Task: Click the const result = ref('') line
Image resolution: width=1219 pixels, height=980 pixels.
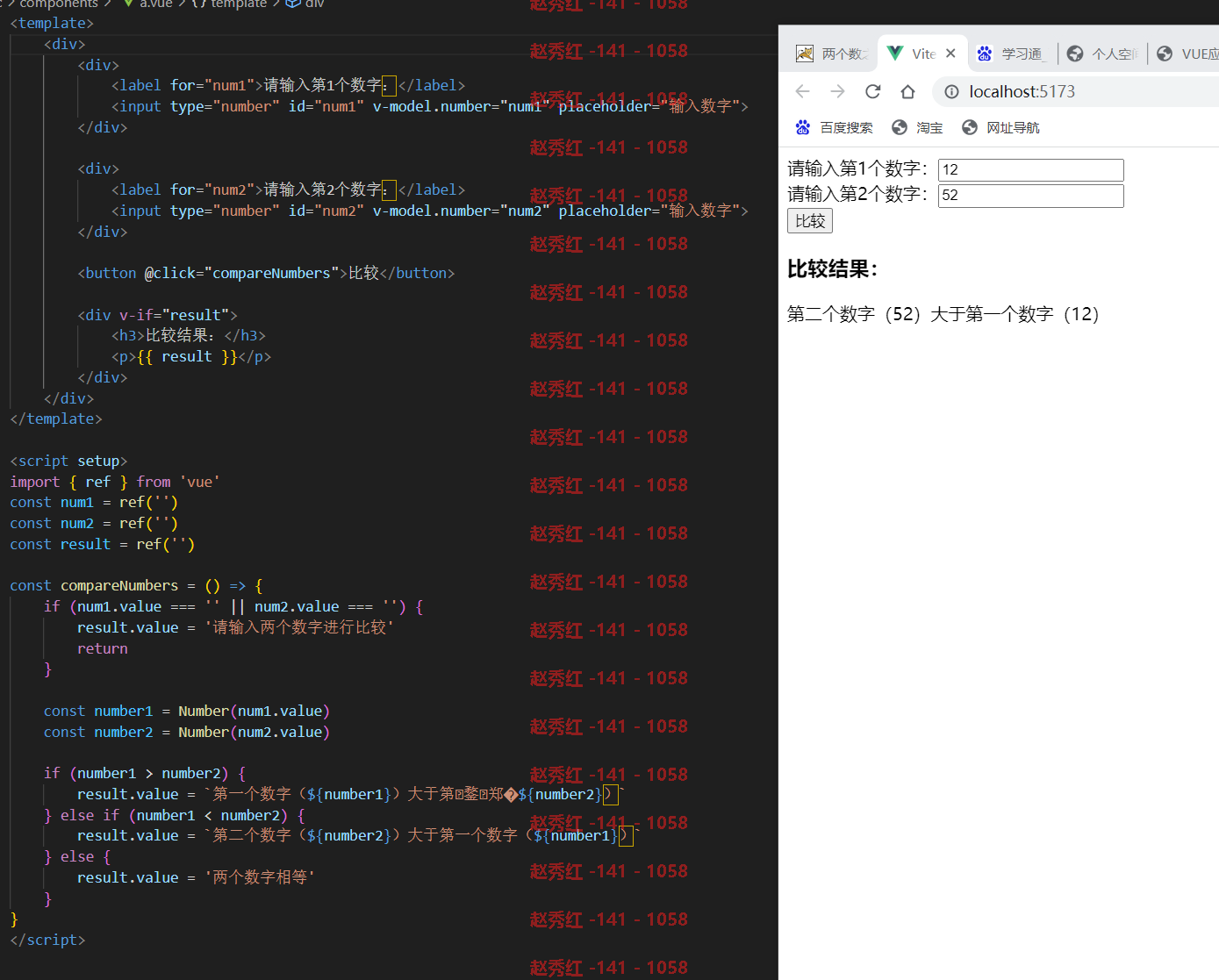Action: click(x=103, y=544)
